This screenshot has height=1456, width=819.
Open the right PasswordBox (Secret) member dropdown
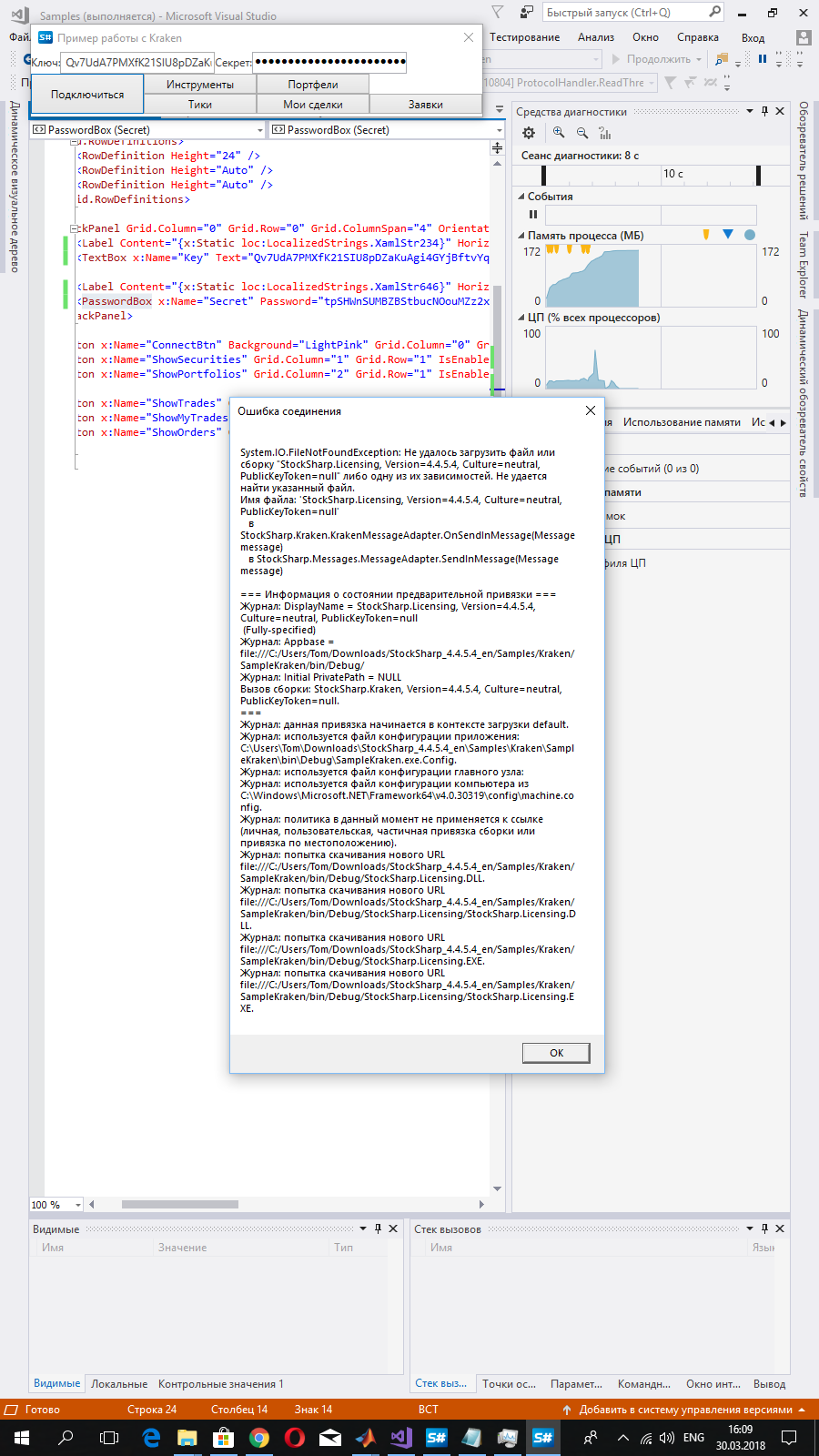click(498, 130)
